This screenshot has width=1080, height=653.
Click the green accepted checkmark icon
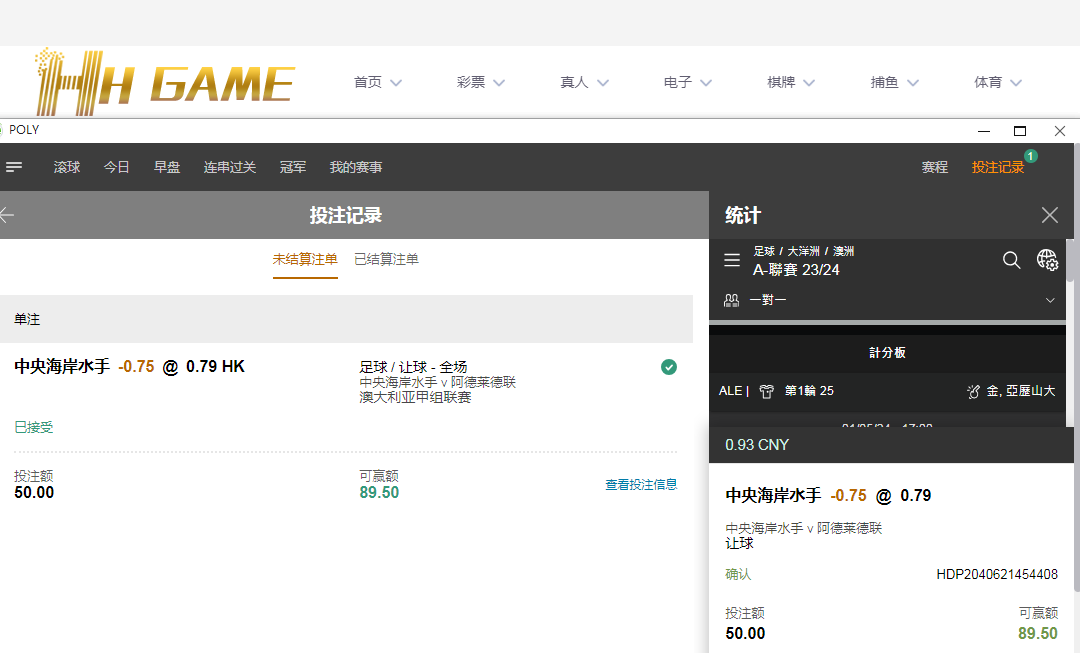(669, 367)
